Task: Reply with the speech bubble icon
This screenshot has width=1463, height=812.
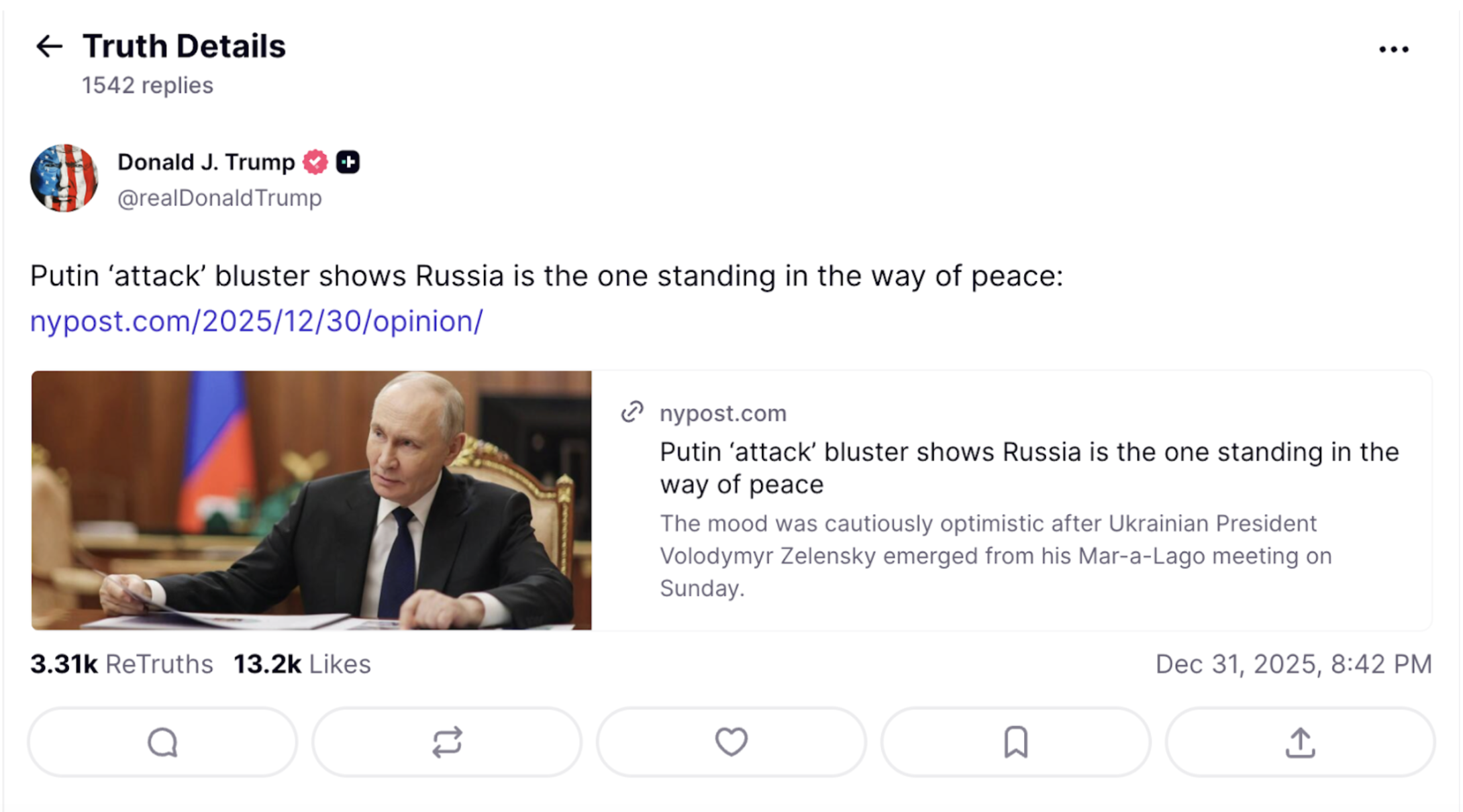Action: [x=162, y=742]
